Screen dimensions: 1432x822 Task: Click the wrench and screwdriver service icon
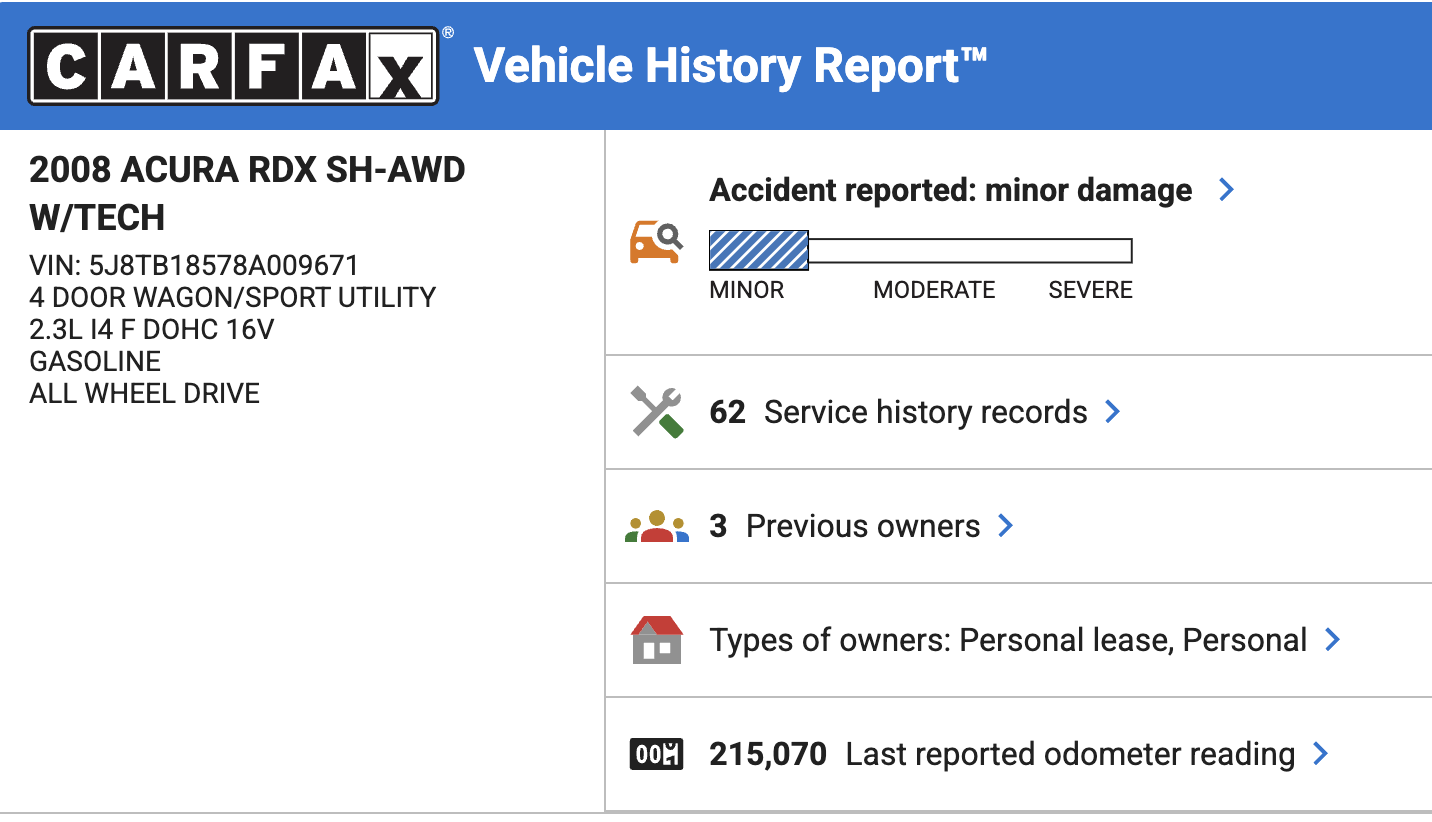tap(657, 412)
